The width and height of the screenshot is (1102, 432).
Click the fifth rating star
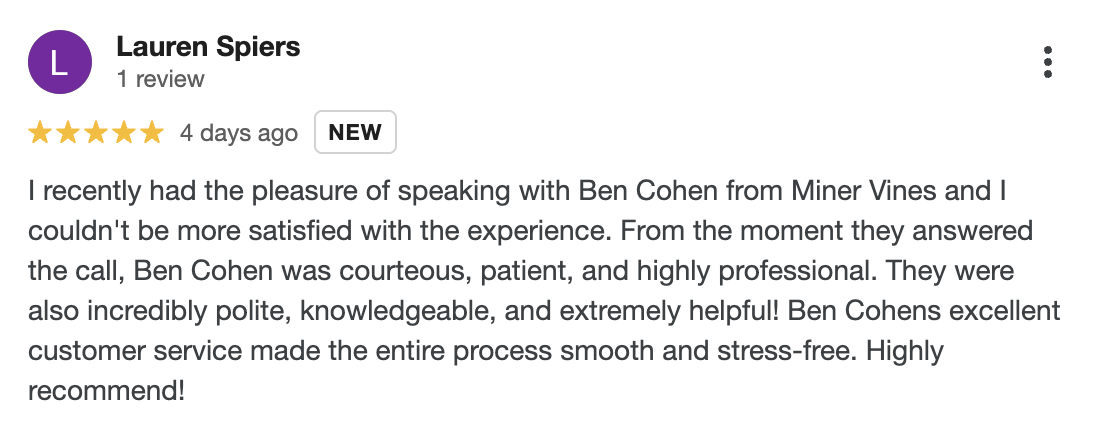click(x=151, y=133)
